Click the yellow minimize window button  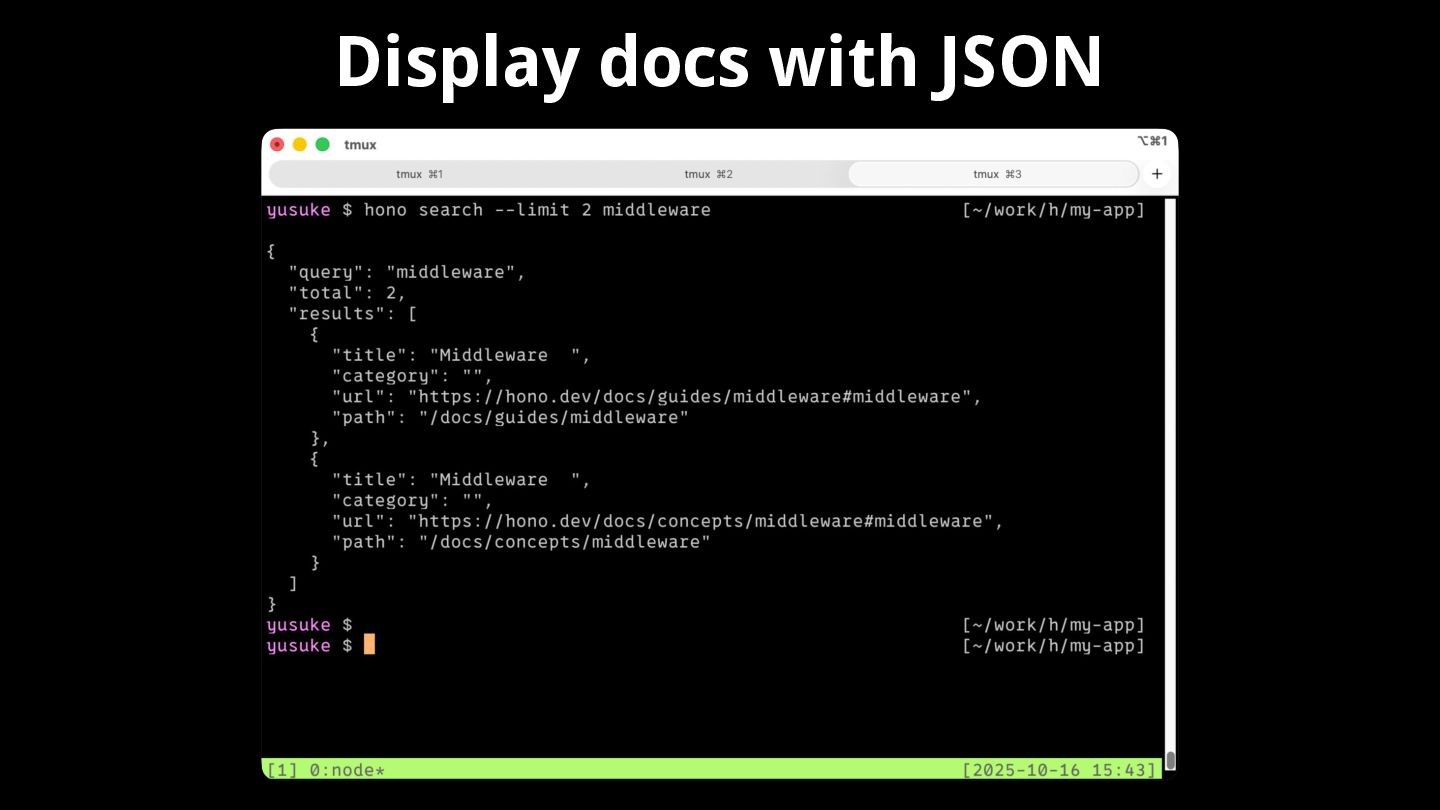300,144
